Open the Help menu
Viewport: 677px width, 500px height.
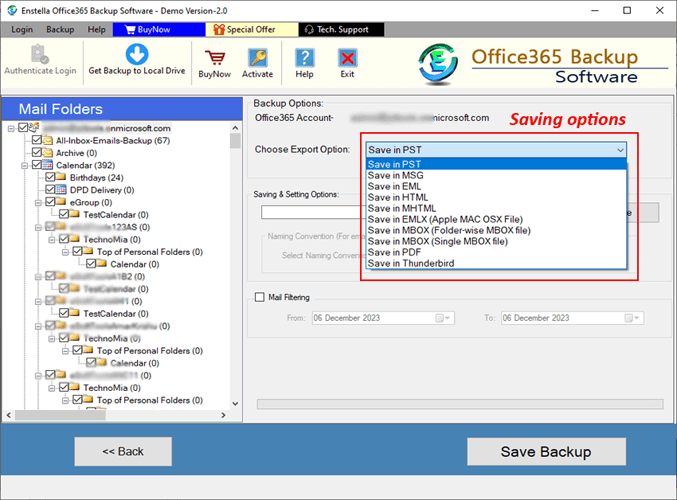(x=96, y=29)
